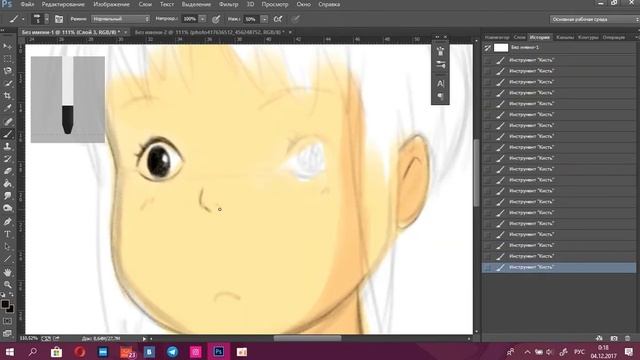Open the brush size preset picker
This screenshot has height=360, width=640.
click(47, 19)
